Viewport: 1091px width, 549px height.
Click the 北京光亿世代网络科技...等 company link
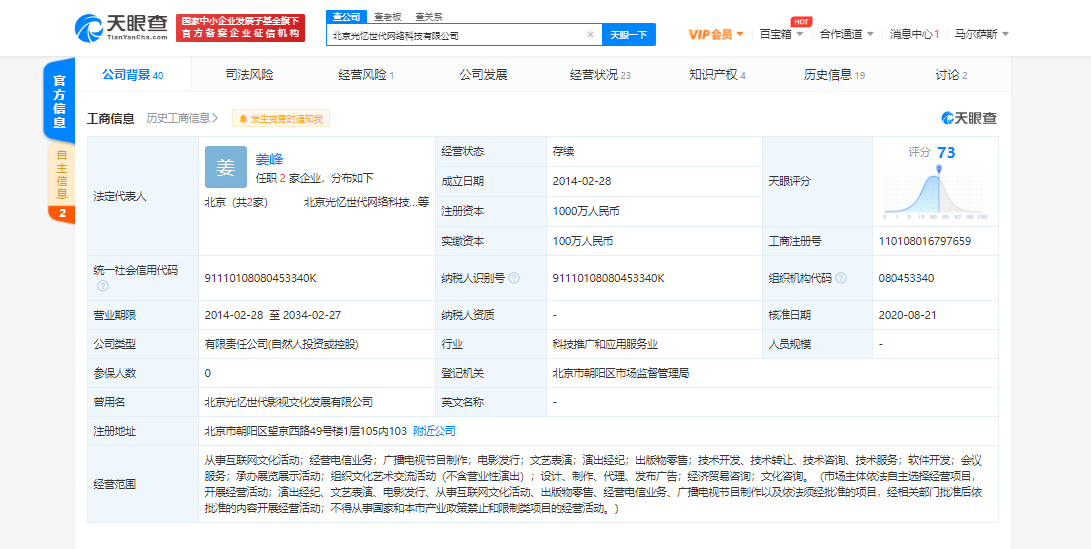367,202
